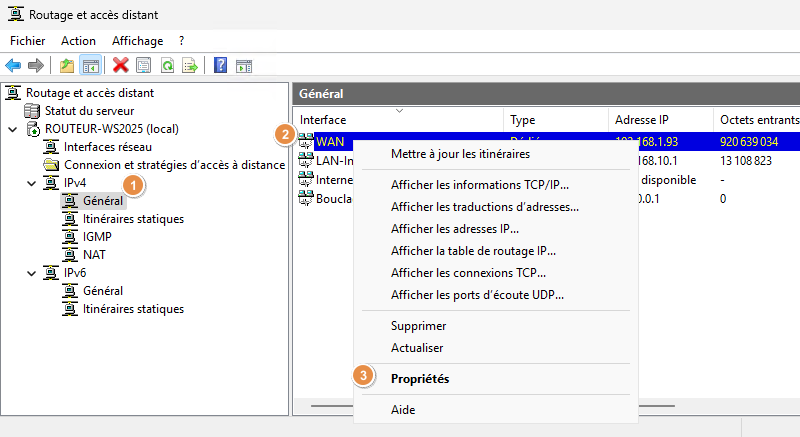Image resolution: width=800 pixels, height=437 pixels.
Task: Collapse the IPv4 tree node
Action: (x=32, y=183)
